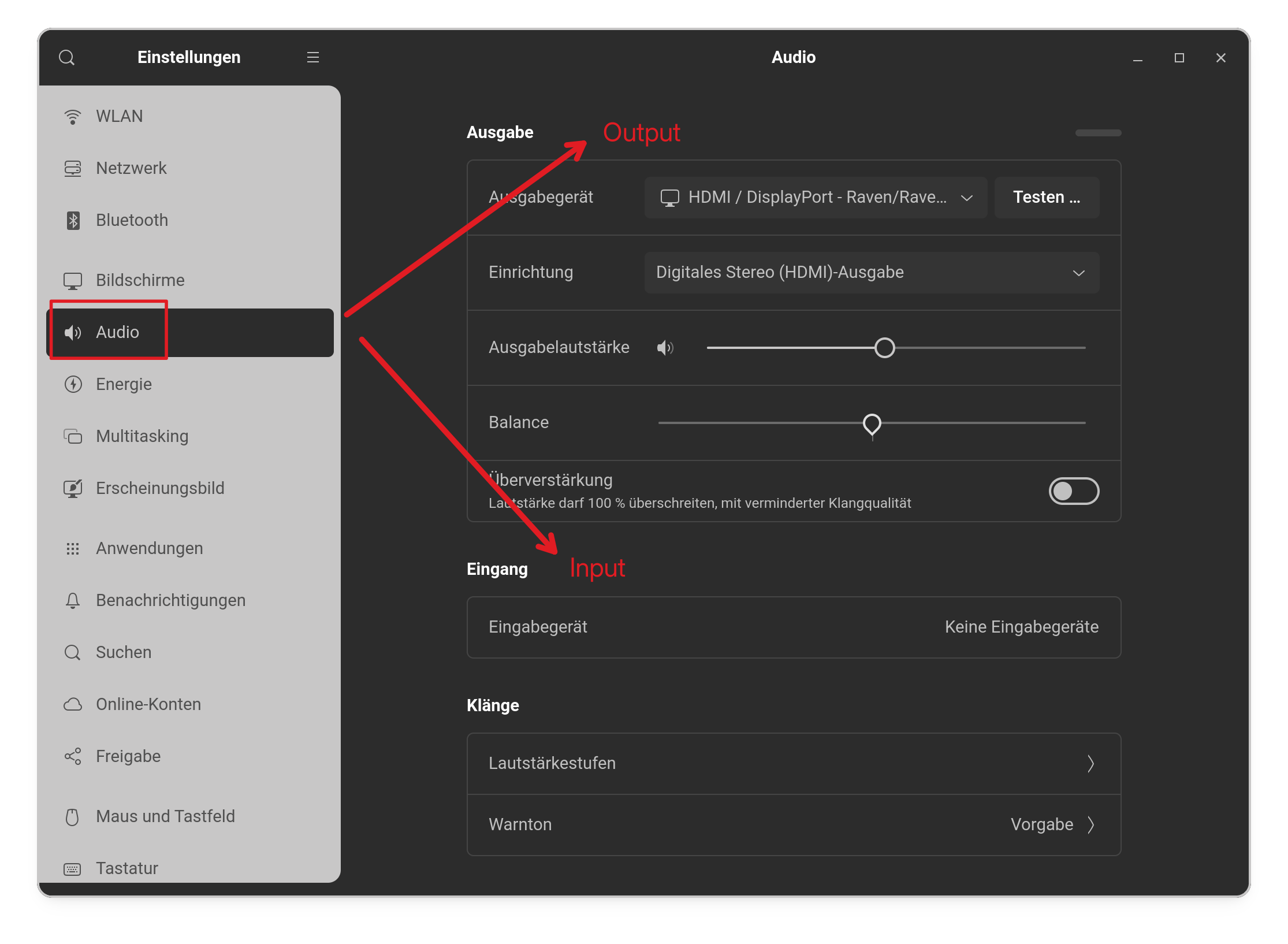Open the Lautstärkestufen row chevron
The image size is (1288, 944).
1090,764
